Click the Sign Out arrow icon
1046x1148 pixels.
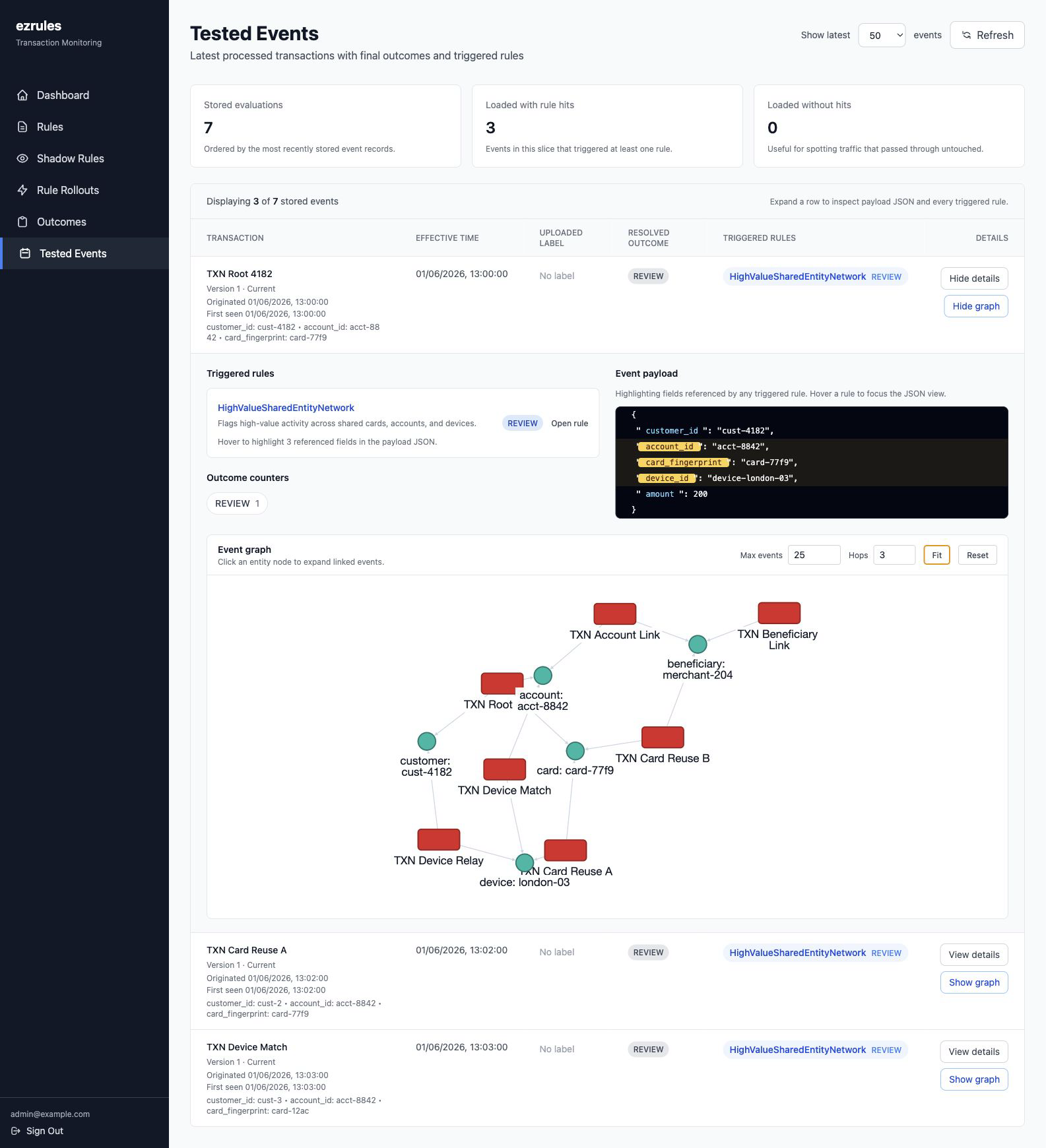tap(16, 1131)
